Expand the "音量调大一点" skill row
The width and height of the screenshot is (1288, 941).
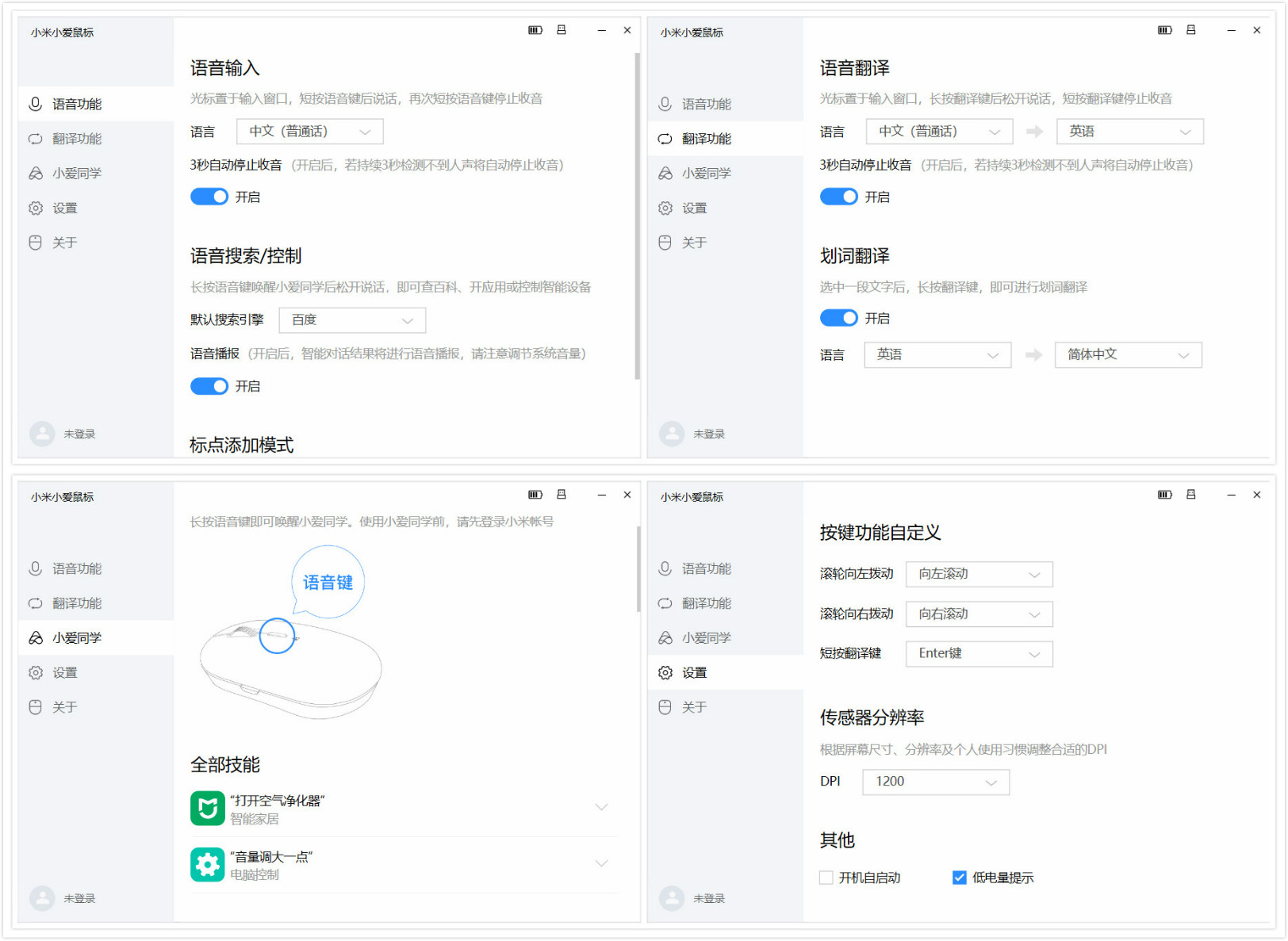tap(602, 863)
